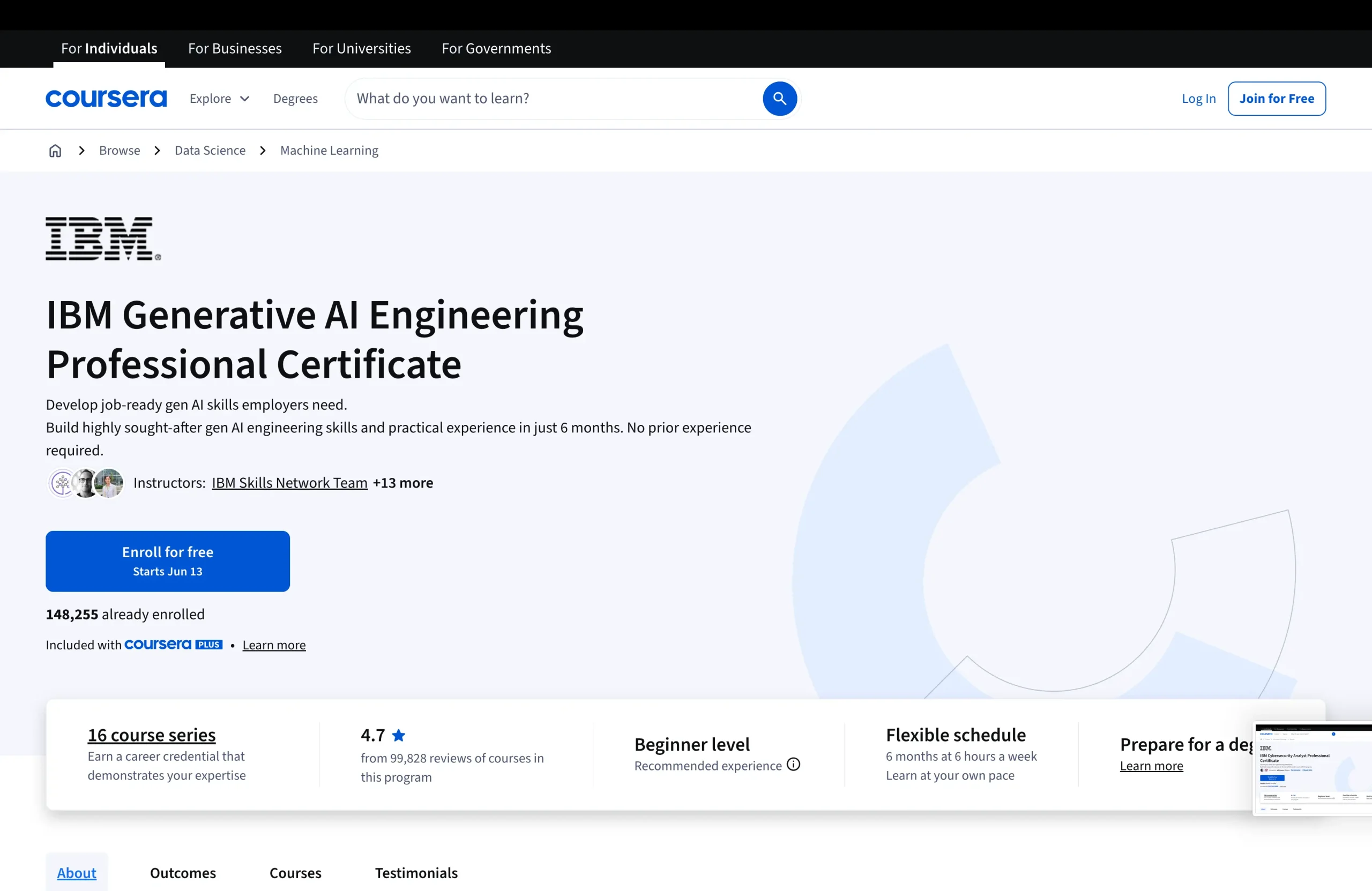This screenshot has height=891, width=1372.
Task: Click Learn more under Prepare for a degree
Action: (x=1151, y=766)
